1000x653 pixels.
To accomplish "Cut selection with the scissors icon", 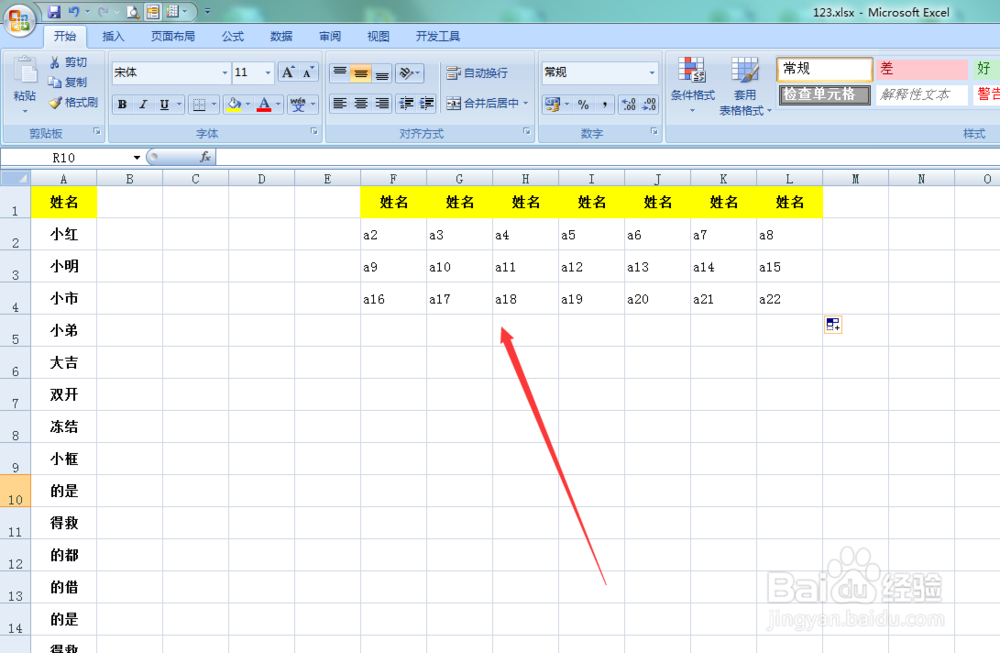I will pos(55,62).
